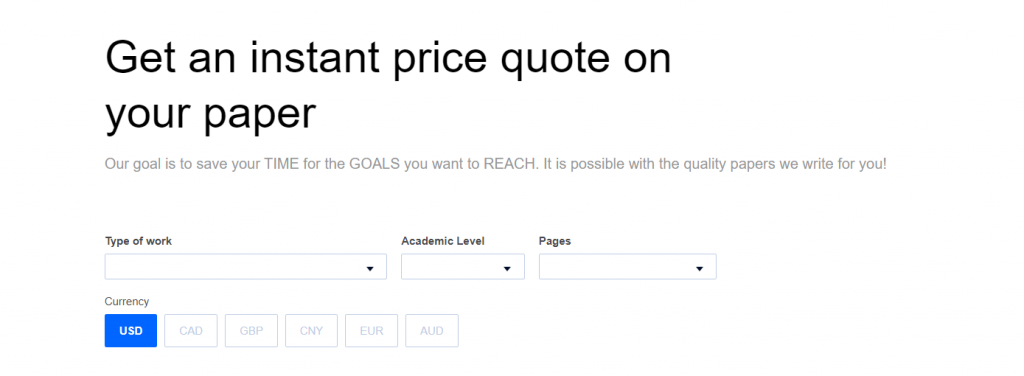Choose AUD currency button

click(x=432, y=331)
